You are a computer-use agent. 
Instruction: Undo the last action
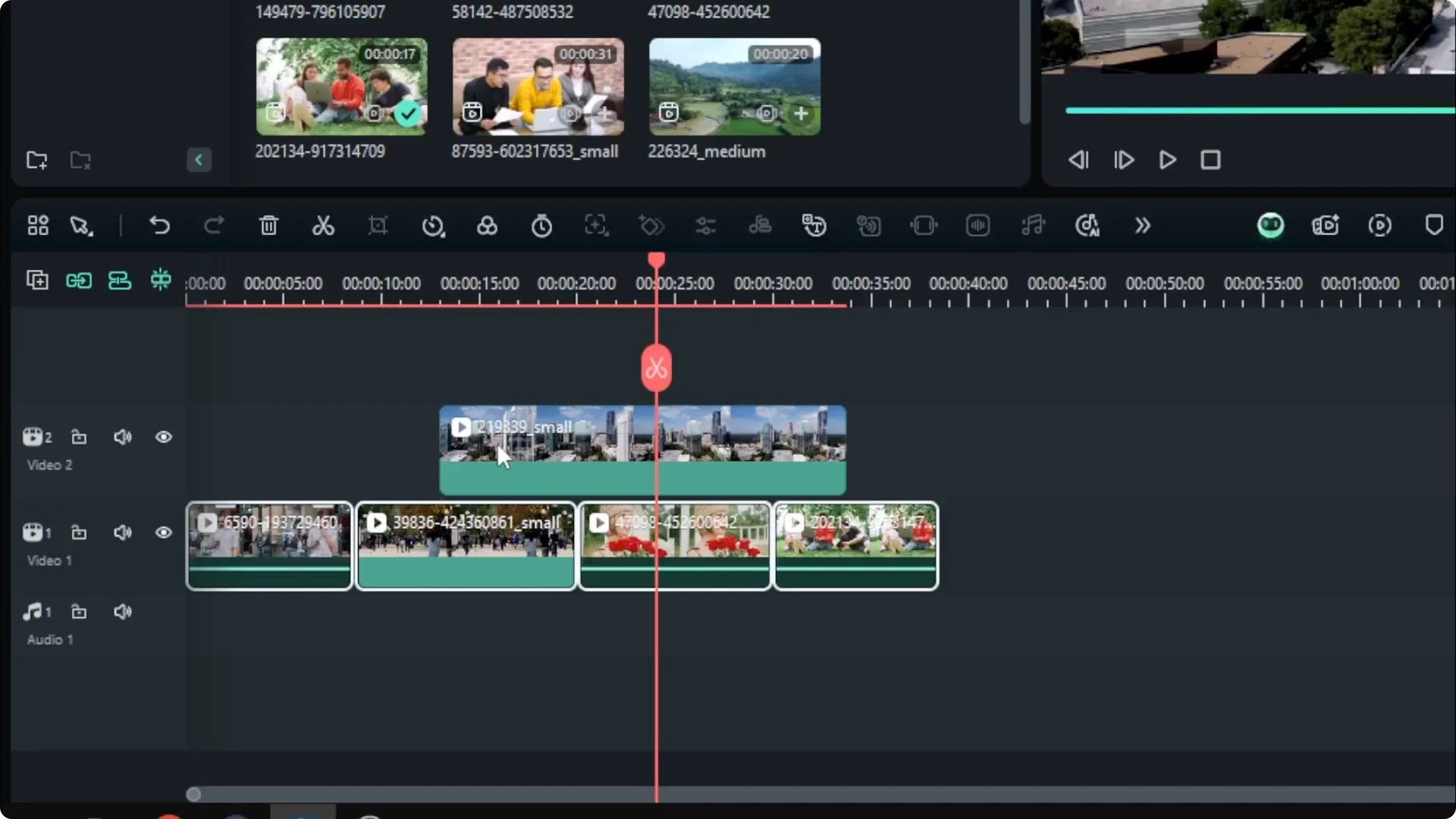(x=160, y=225)
